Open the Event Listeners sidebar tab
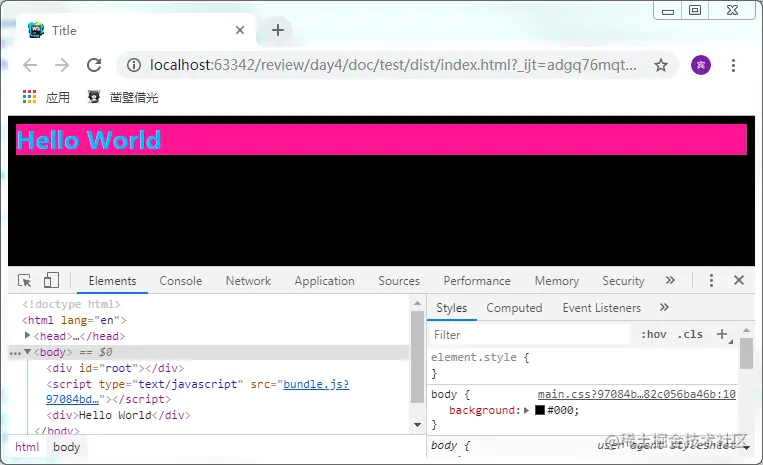 click(x=601, y=308)
